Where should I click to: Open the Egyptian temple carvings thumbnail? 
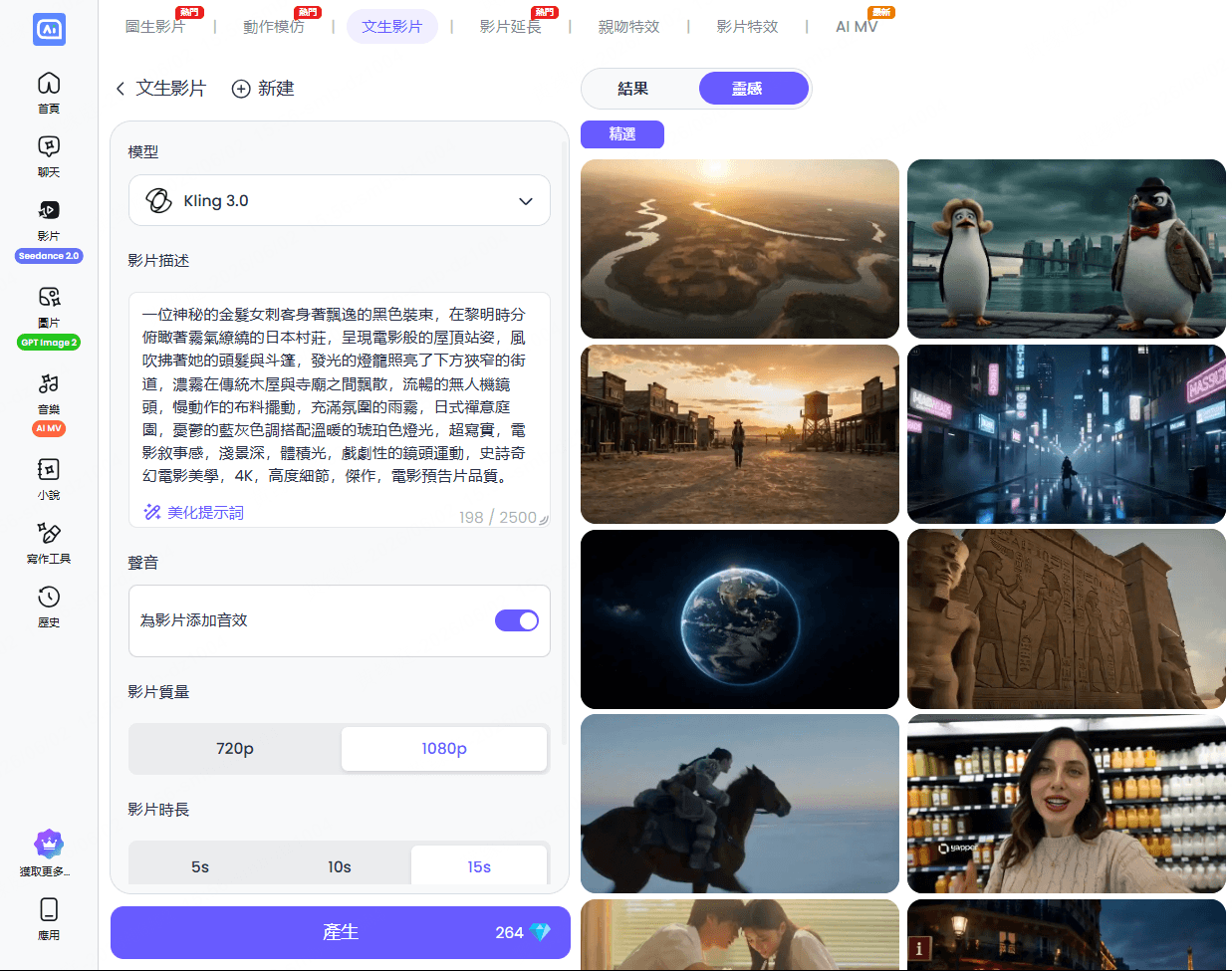point(1067,619)
